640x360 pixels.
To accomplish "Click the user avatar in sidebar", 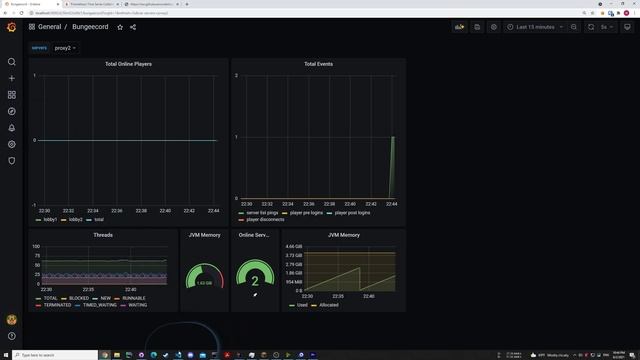I will click(x=11, y=320).
